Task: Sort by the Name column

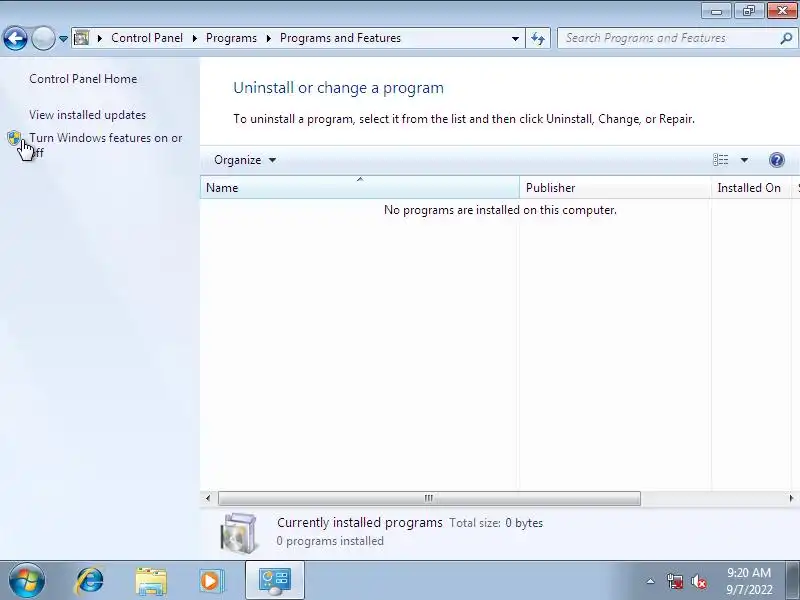Action: tap(360, 188)
